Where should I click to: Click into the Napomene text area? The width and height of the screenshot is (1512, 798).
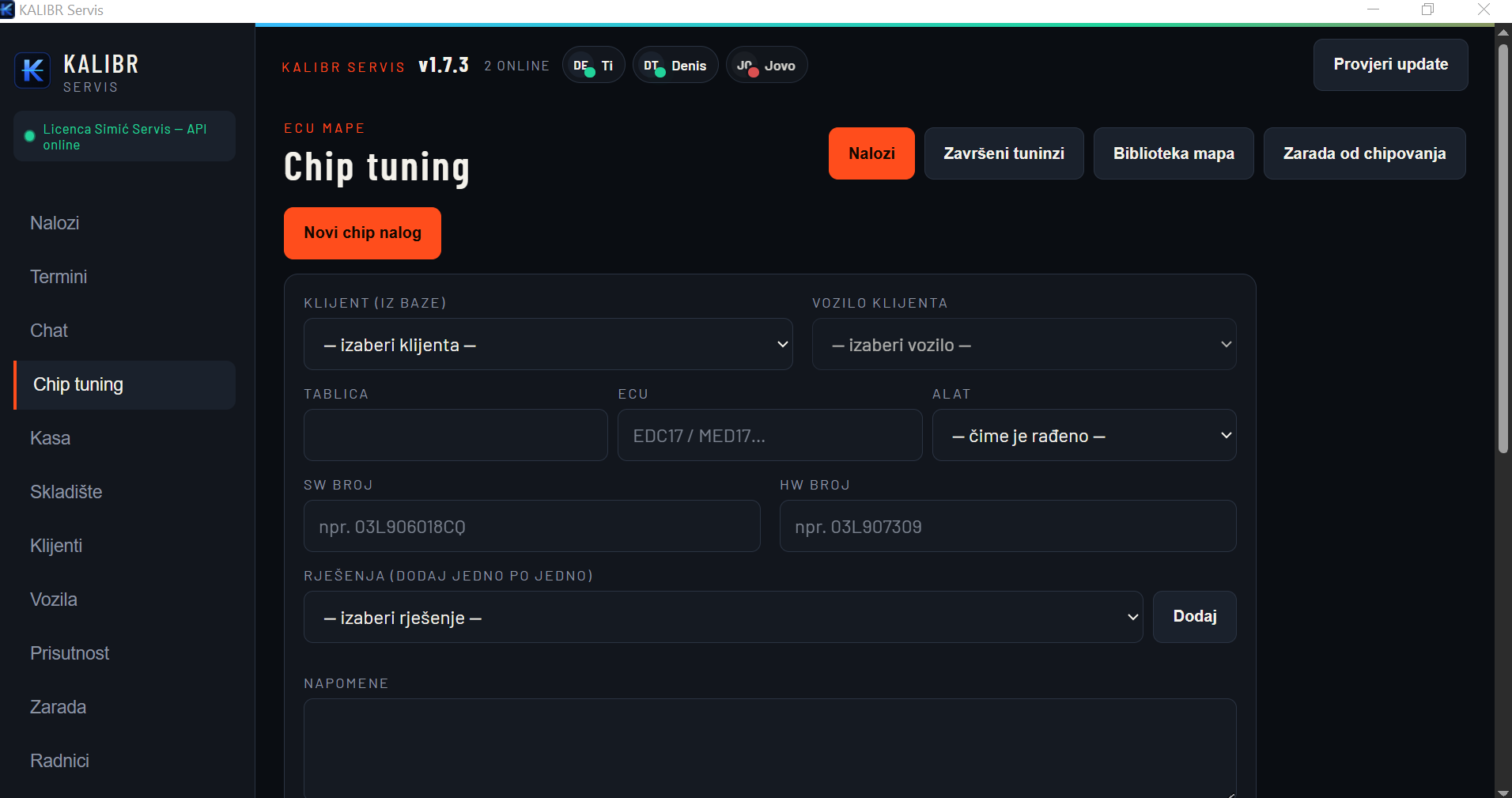point(769,748)
